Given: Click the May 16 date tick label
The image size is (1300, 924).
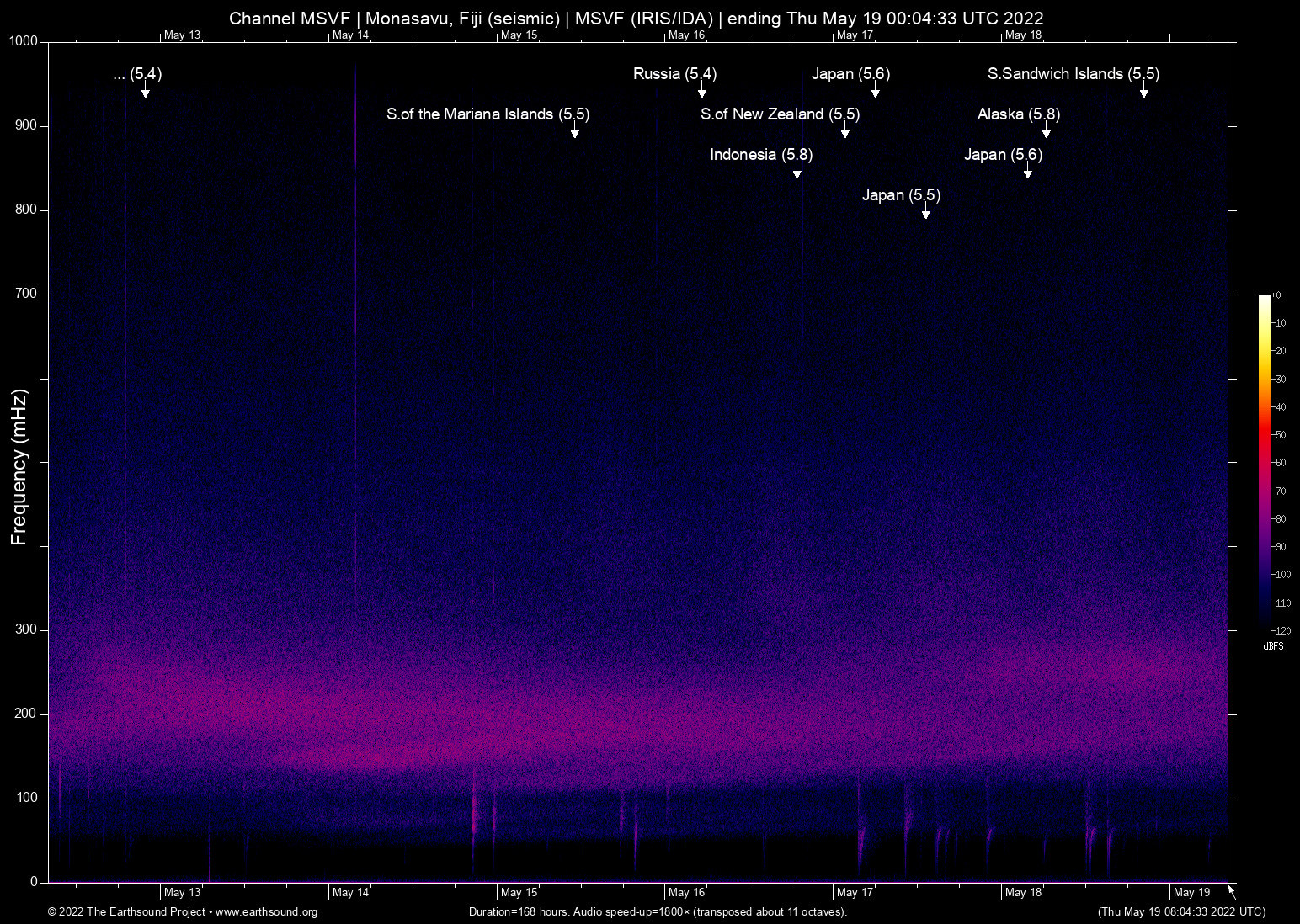Looking at the screenshot, I should [x=687, y=892].
